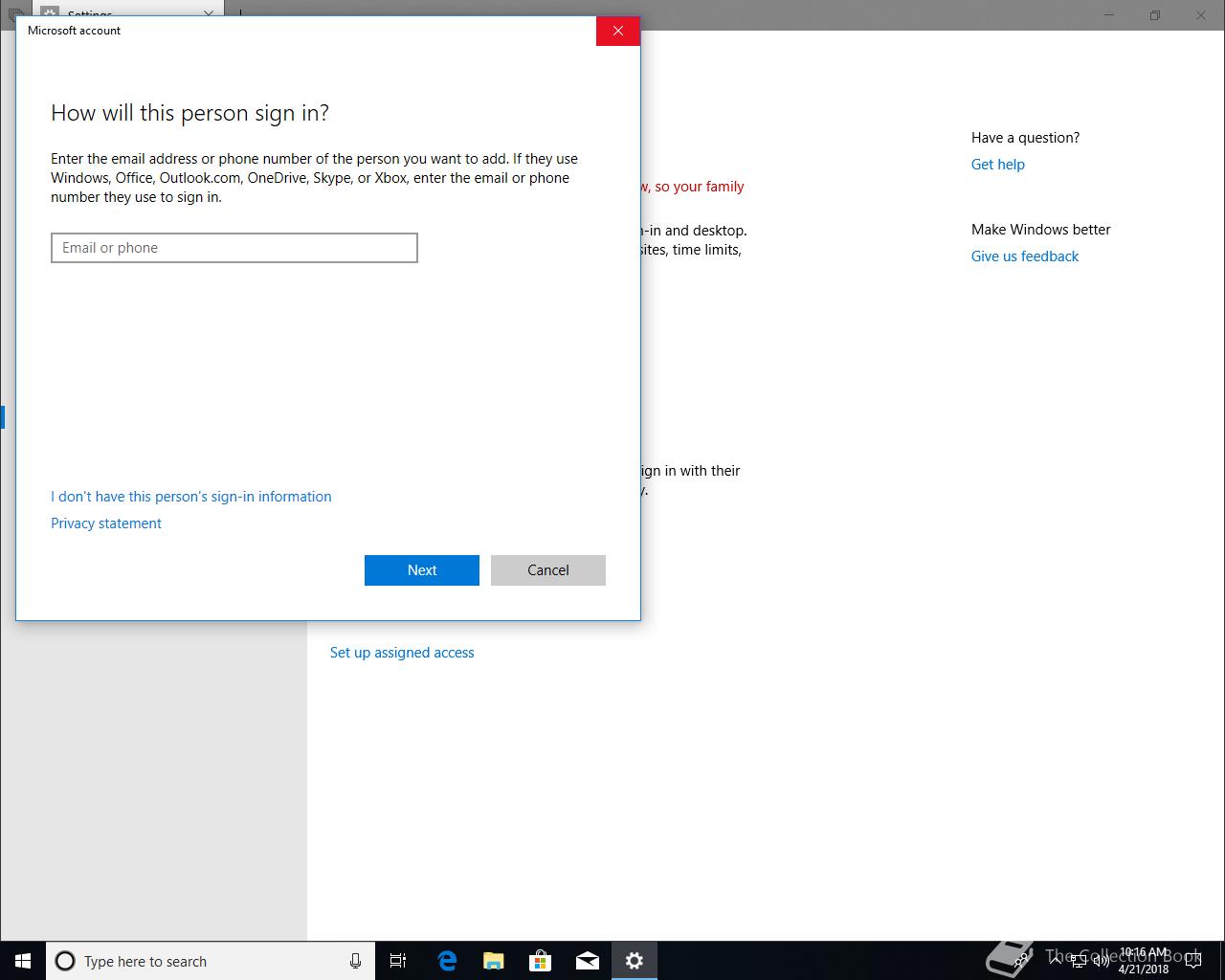1225x980 pixels.
Task: Click the "Have a question?" heading text
Action: (x=1025, y=138)
